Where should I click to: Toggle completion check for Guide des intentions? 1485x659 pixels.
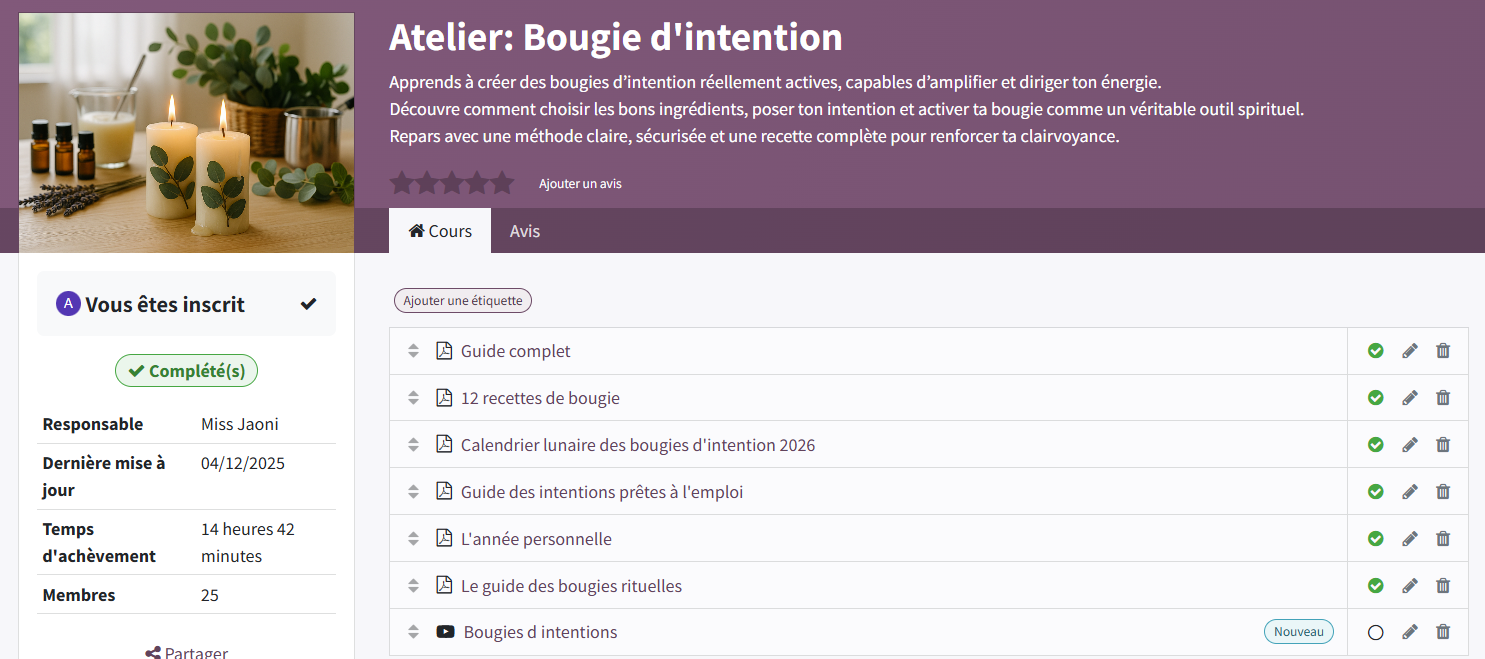coord(1376,492)
